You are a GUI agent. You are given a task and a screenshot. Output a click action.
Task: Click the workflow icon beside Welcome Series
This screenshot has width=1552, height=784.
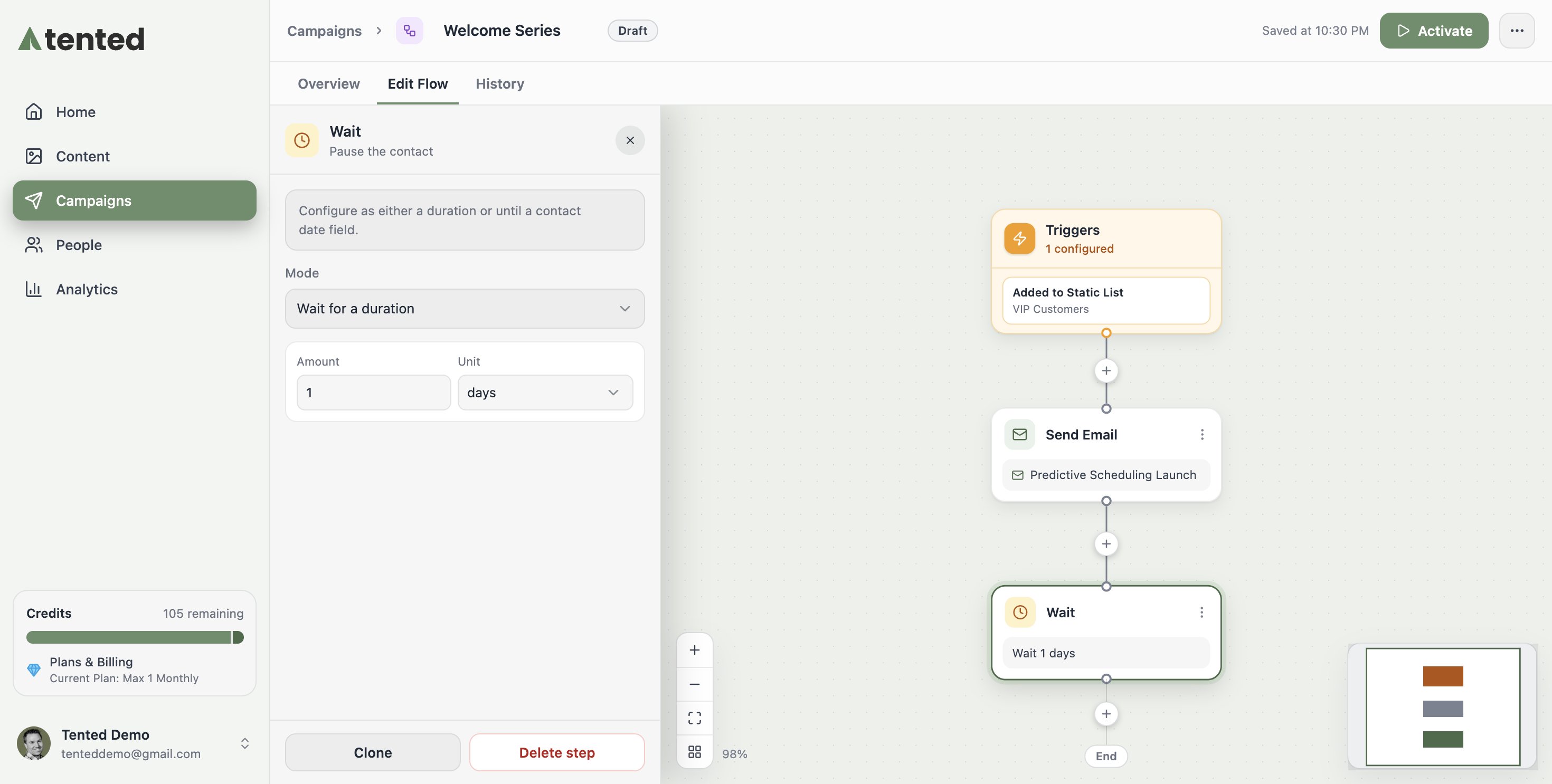click(x=409, y=31)
